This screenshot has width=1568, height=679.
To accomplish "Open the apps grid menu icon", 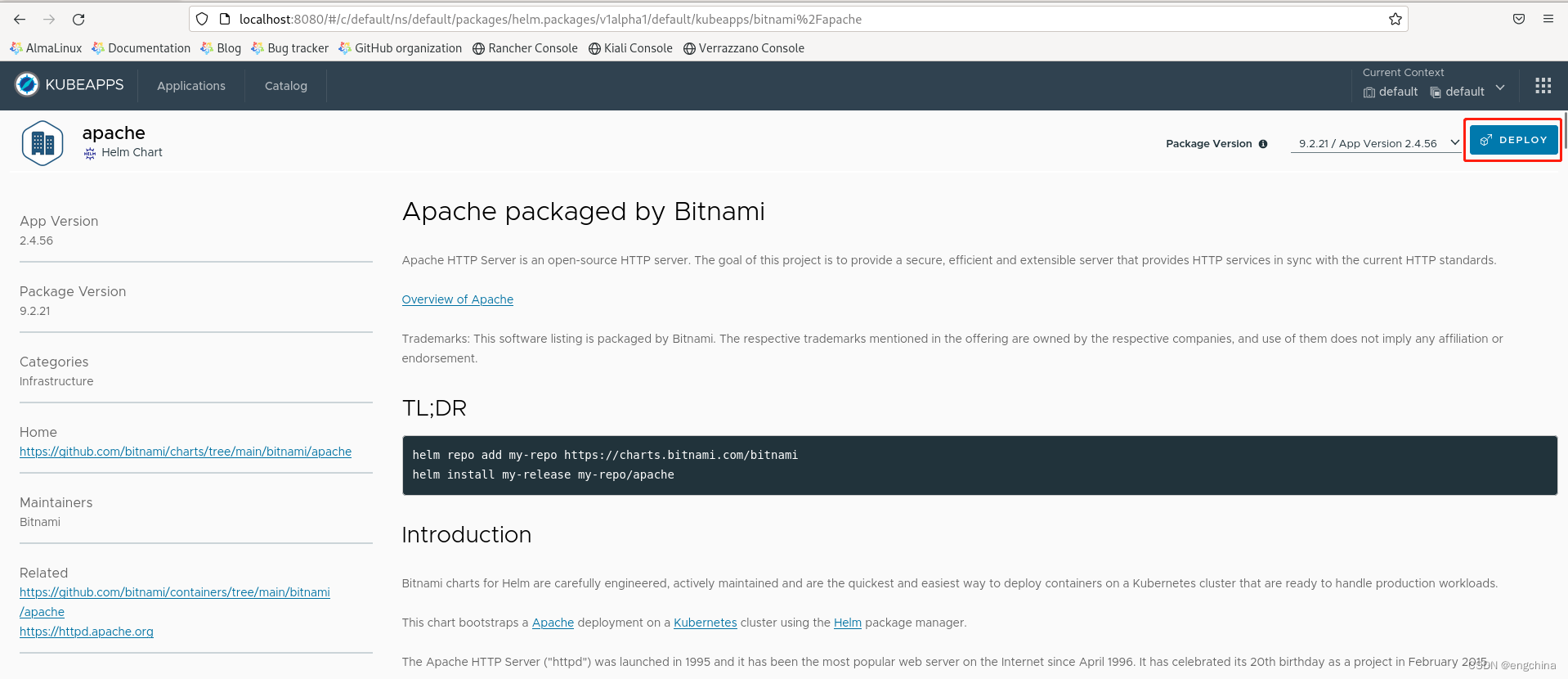I will 1543,86.
